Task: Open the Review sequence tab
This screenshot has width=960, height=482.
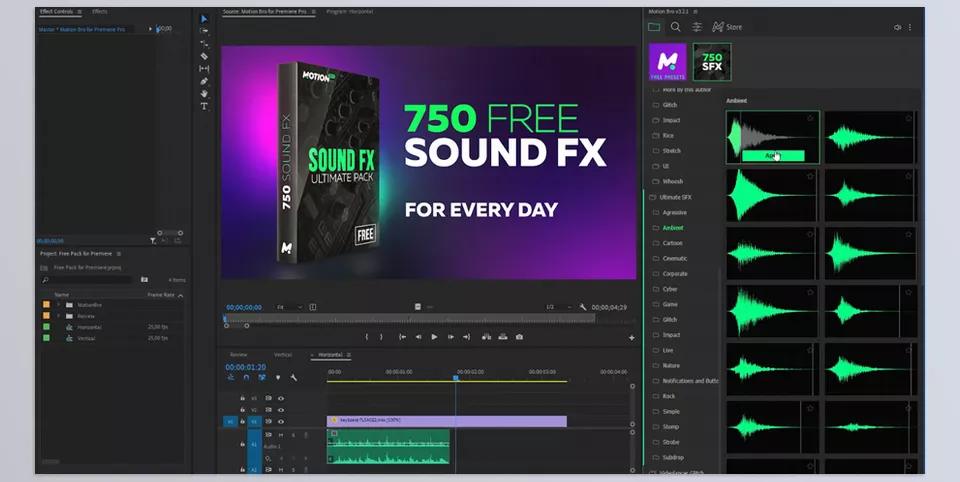Action: [x=238, y=355]
